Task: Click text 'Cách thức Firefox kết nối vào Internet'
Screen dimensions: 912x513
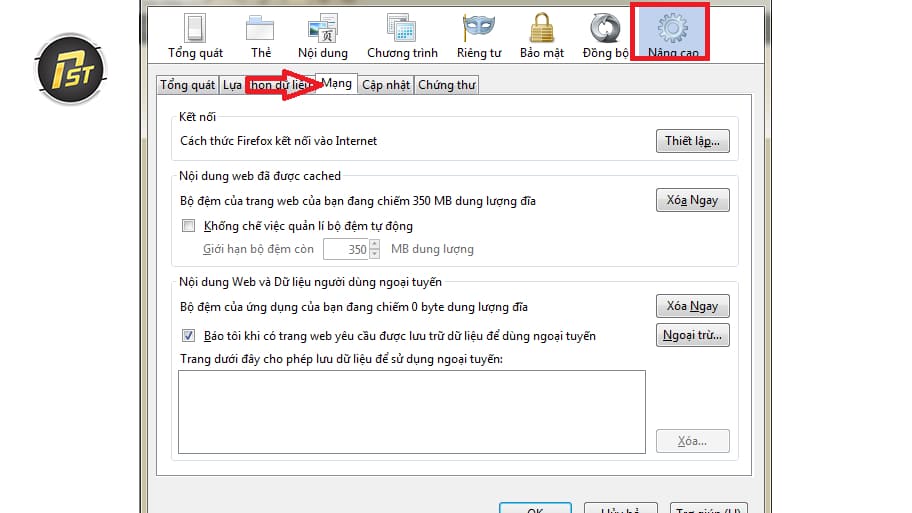Action: click(x=279, y=141)
